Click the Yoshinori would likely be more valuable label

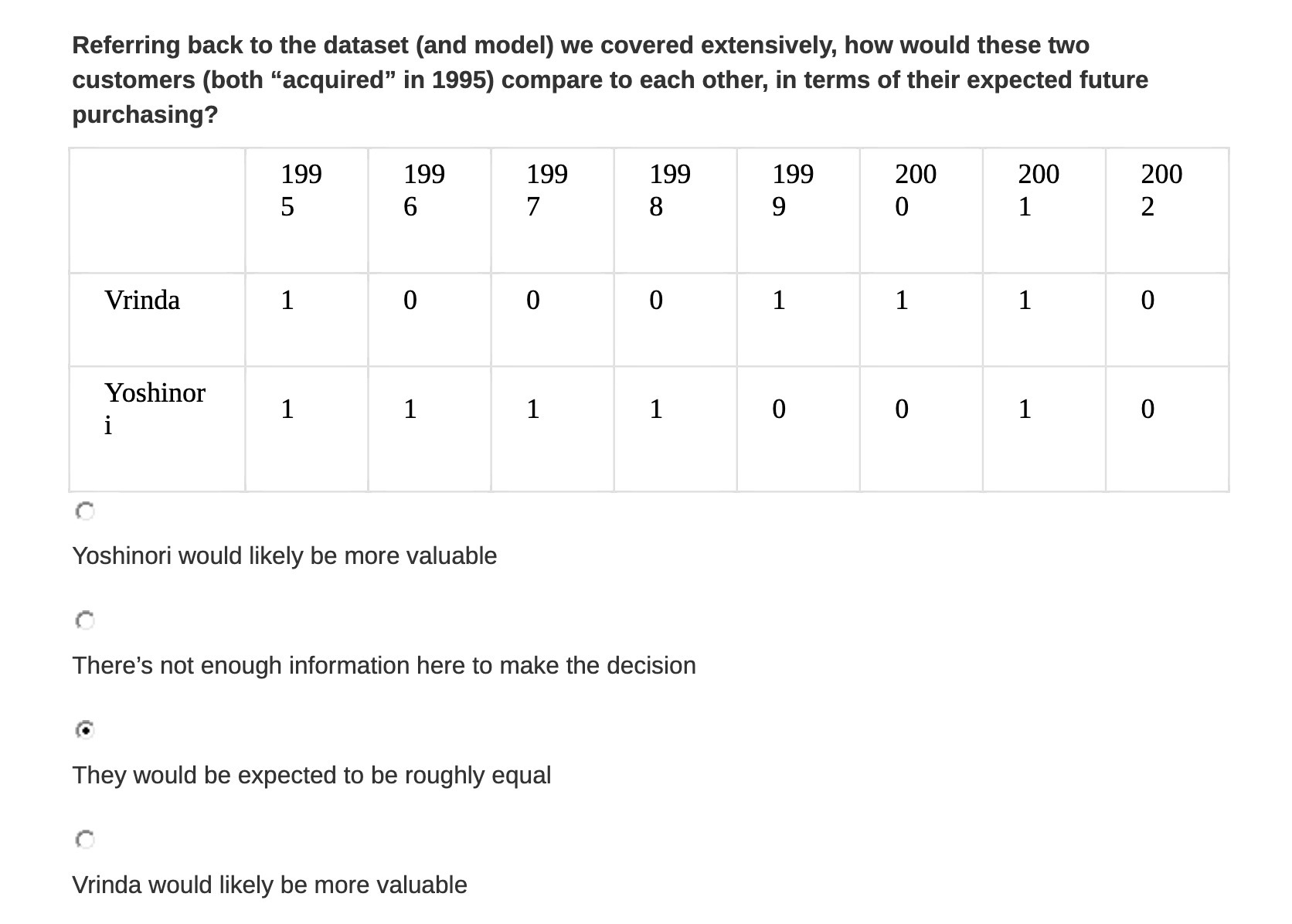point(284,555)
